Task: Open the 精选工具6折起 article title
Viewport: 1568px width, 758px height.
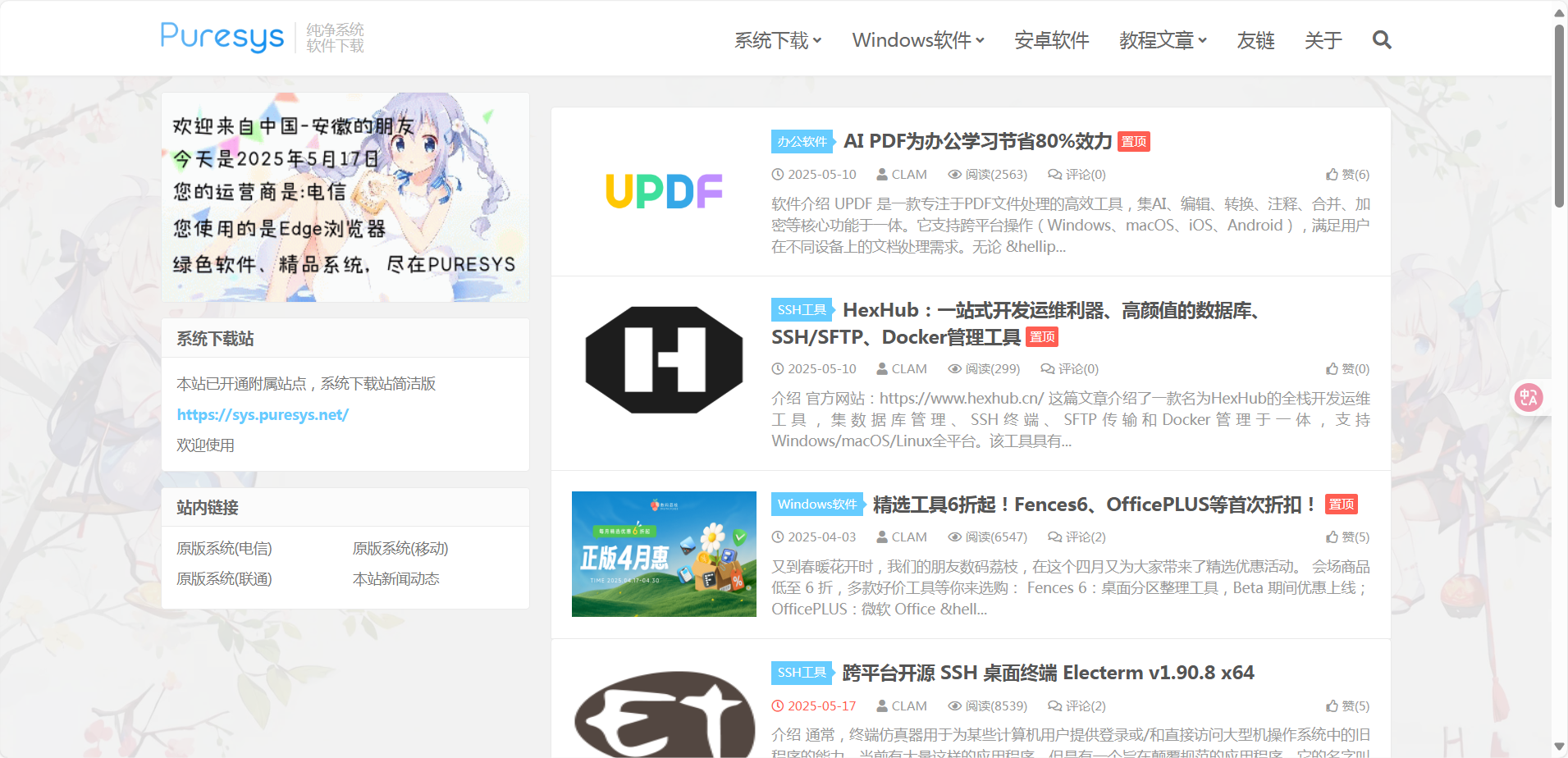Action: click(x=1095, y=505)
